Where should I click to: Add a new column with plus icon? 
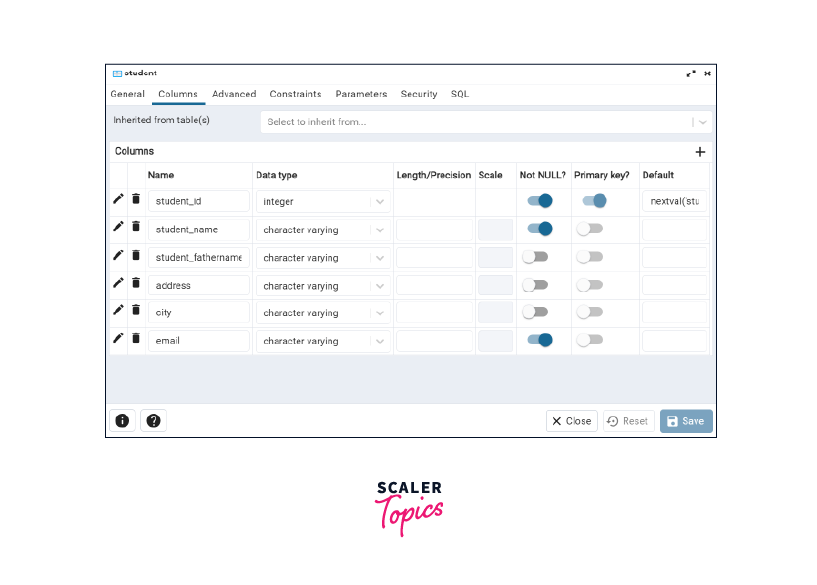click(700, 152)
